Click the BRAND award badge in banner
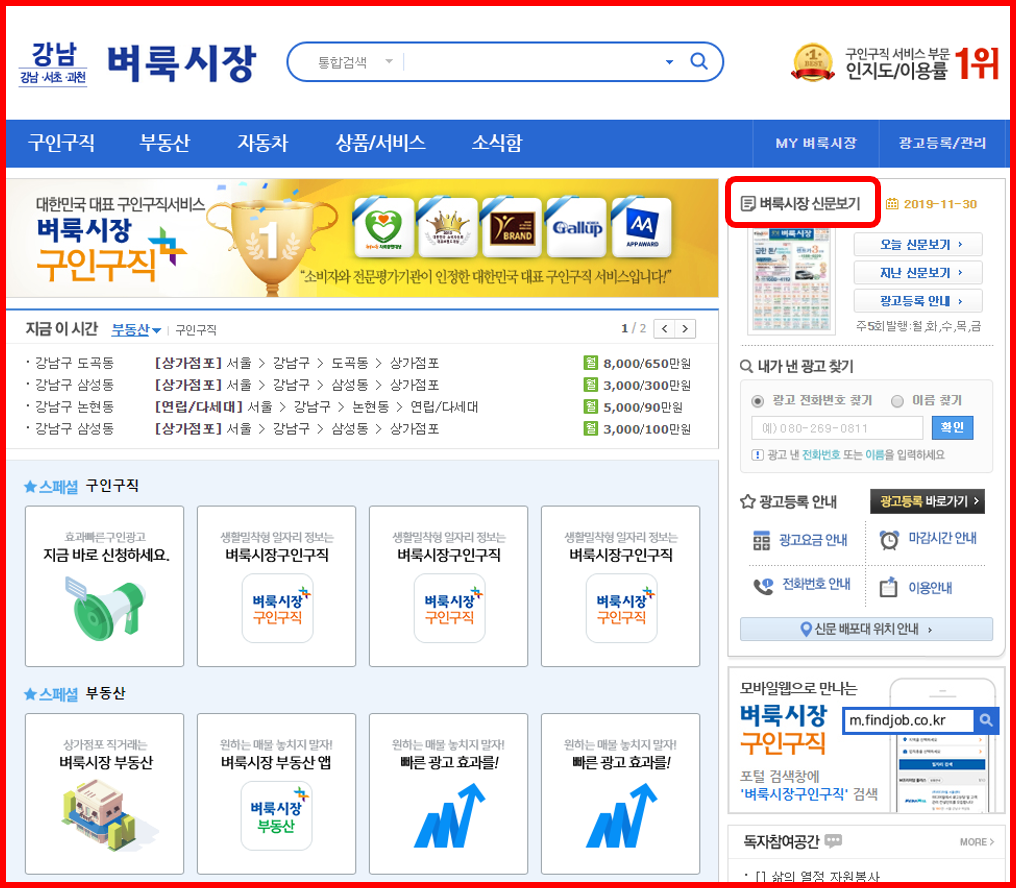Screen dimensions: 1016x888 [512, 228]
